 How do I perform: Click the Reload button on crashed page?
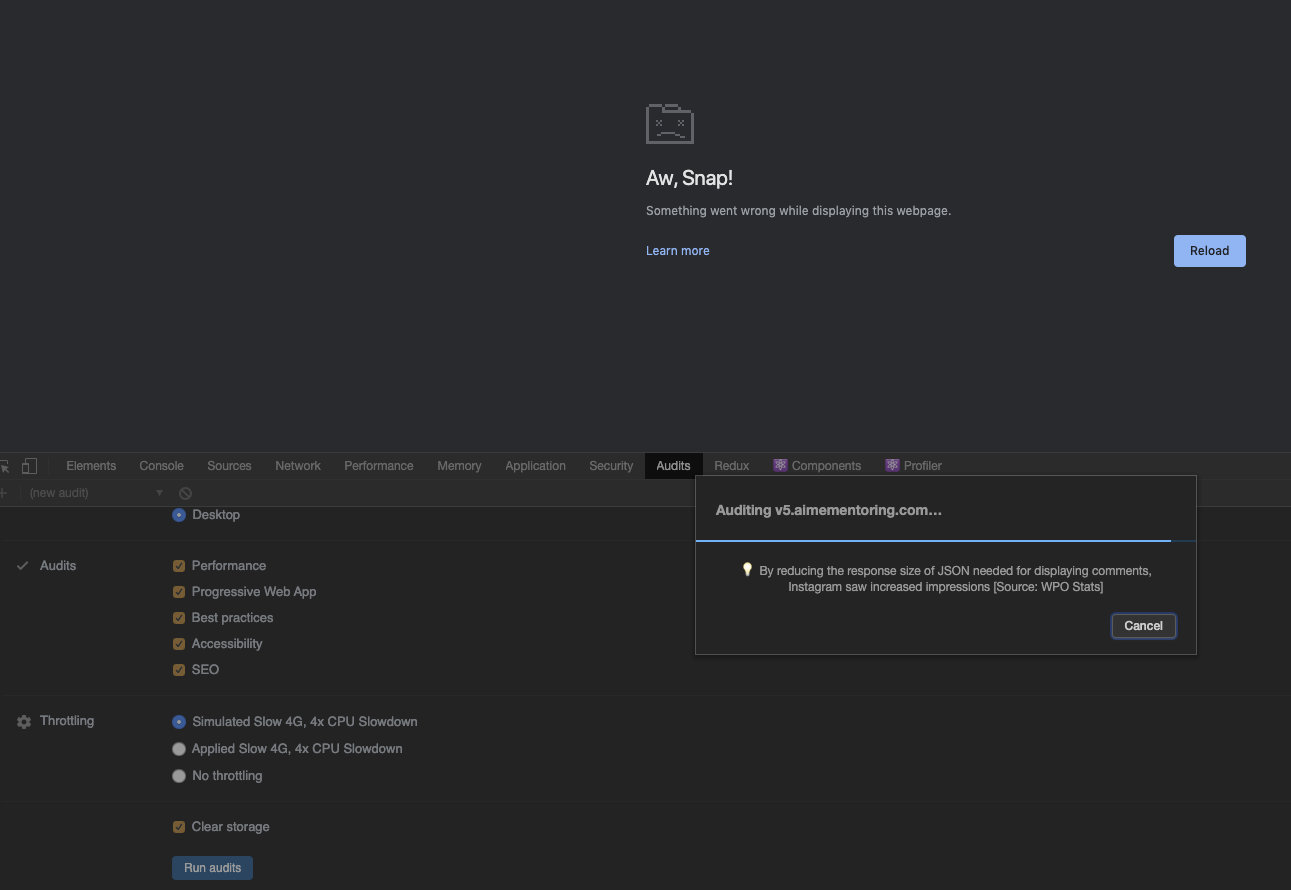click(1209, 251)
